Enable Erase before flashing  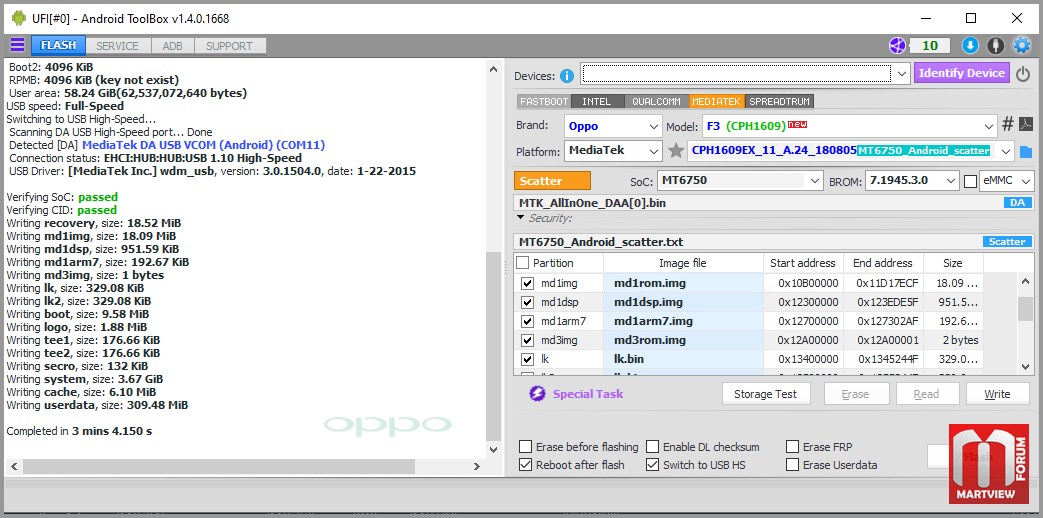pos(525,447)
